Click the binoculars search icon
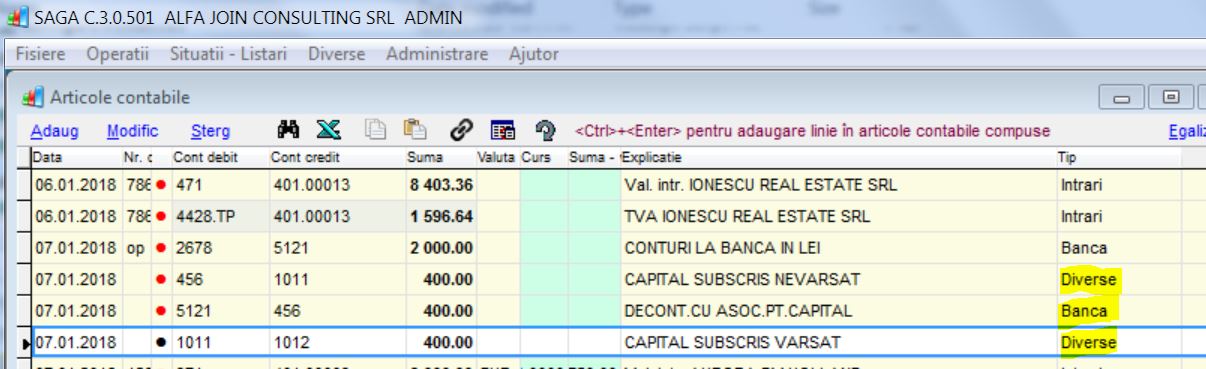Viewport: 1206px width, 369px height. pos(289,130)
